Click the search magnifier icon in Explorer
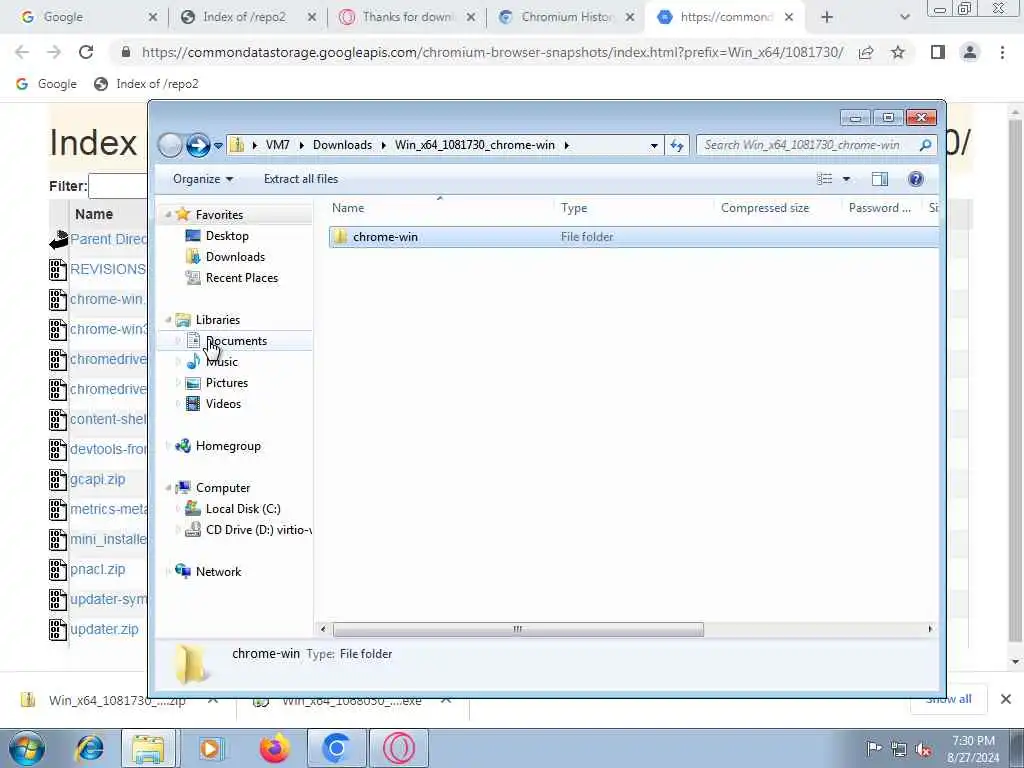Screen dimensions: 1024x768 (x=925, y=145)
